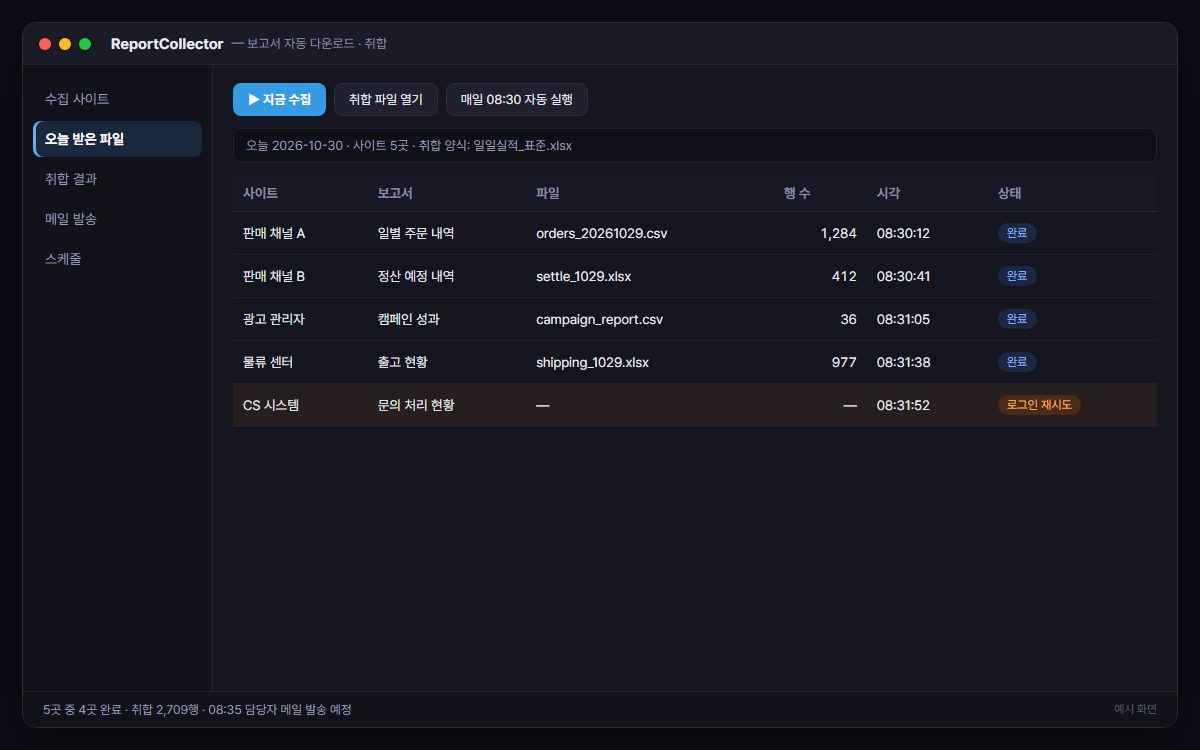This screenshot has width=1200, height=750.
Task: Click the 일별 주문 내역 report cell
Action: [x=416, y=233]
